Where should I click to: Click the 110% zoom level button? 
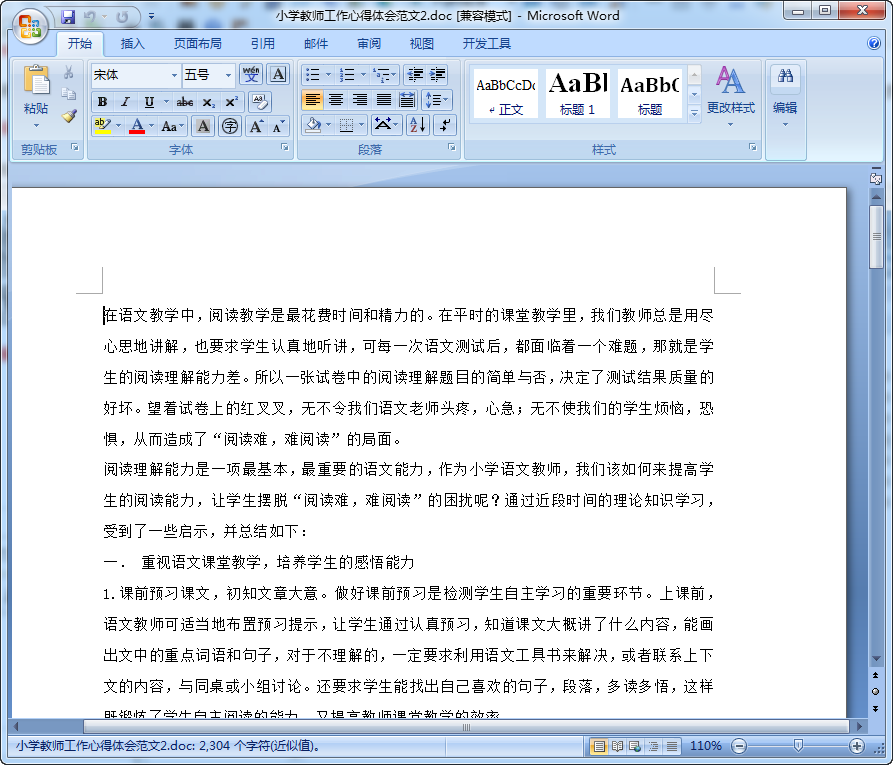point(705,746)
